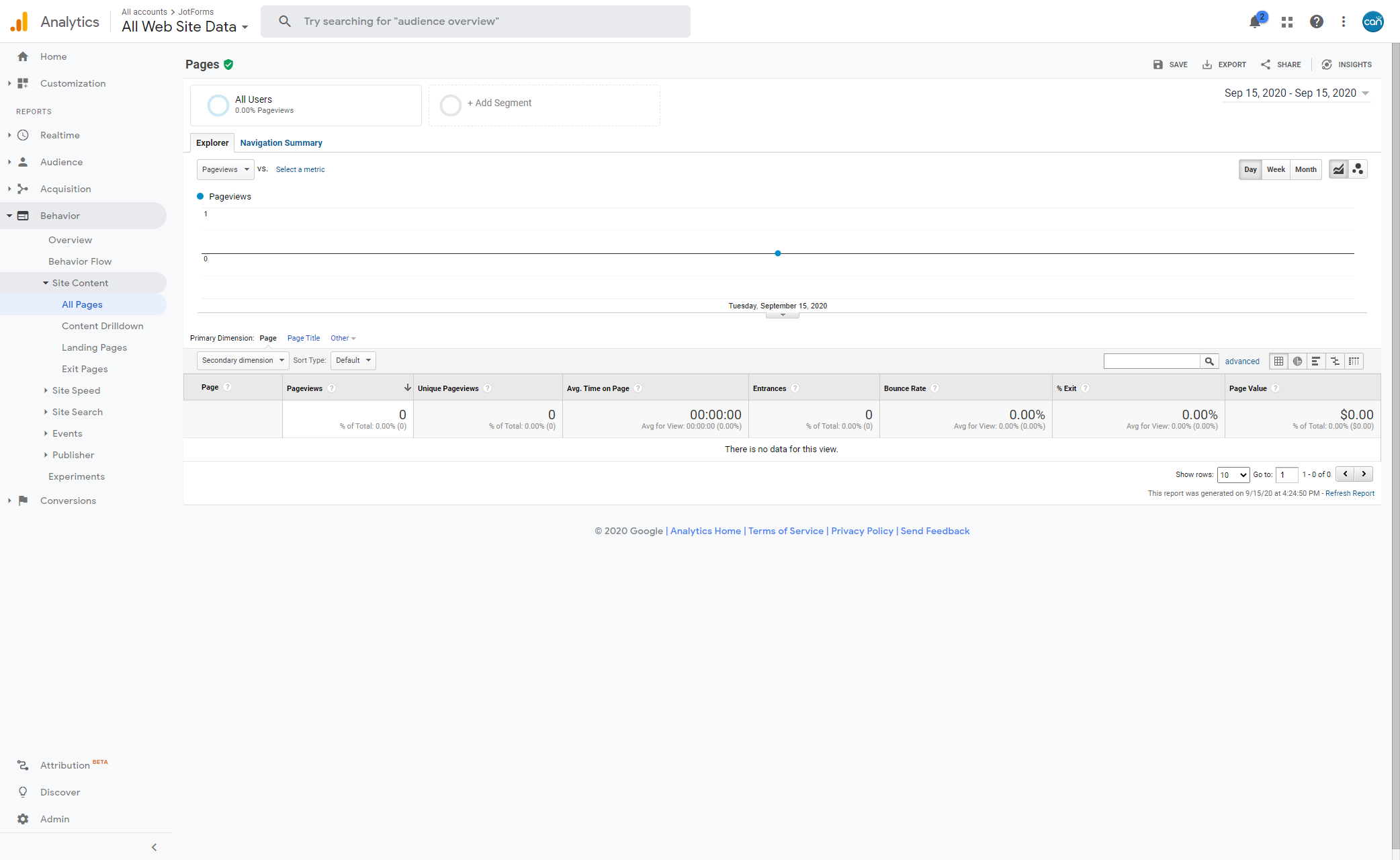Image resolution: width=1400 pixels, height=860 pixels.
Task: Select Page Title as primary dimension
Action: (303, 338)
